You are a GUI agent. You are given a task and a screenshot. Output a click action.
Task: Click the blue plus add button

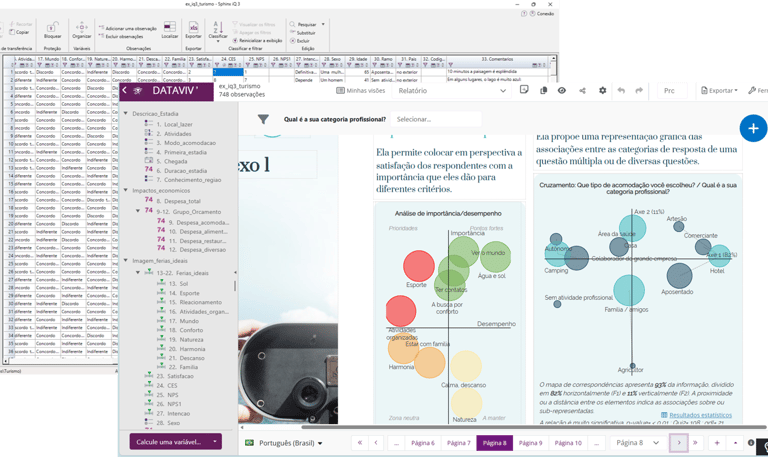click(753, 128)
